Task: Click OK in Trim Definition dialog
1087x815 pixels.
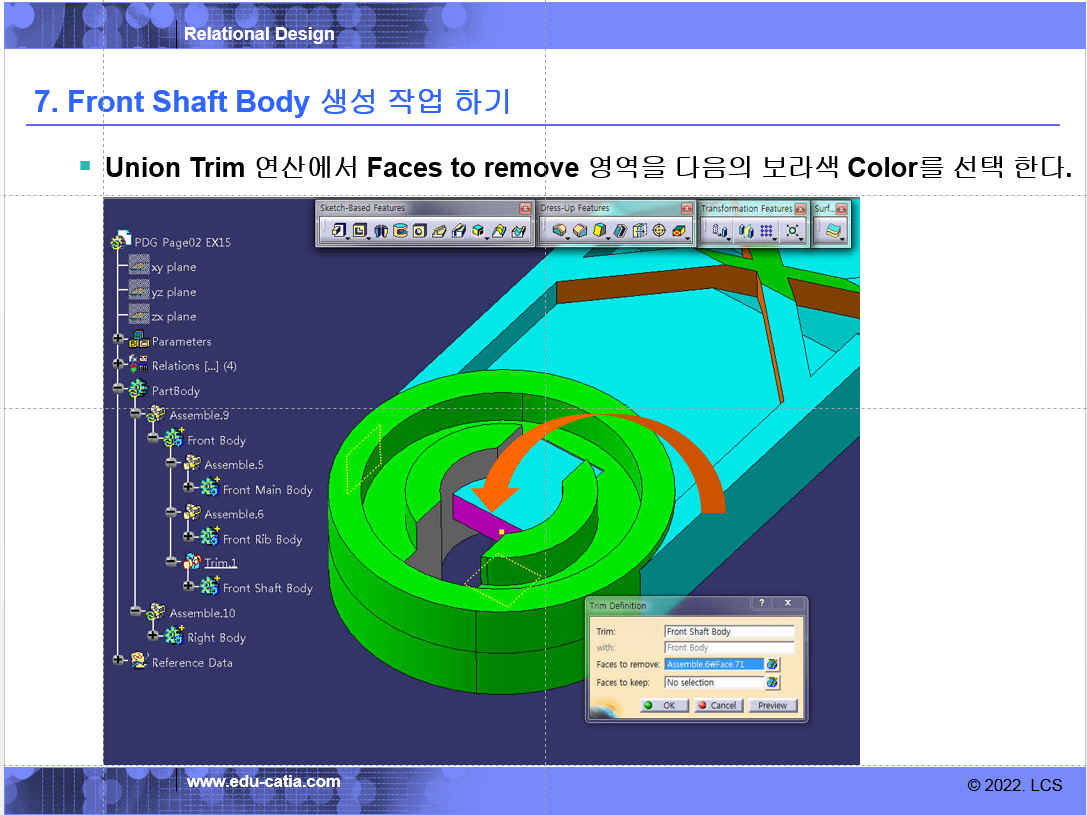Action: pos(660,705)
